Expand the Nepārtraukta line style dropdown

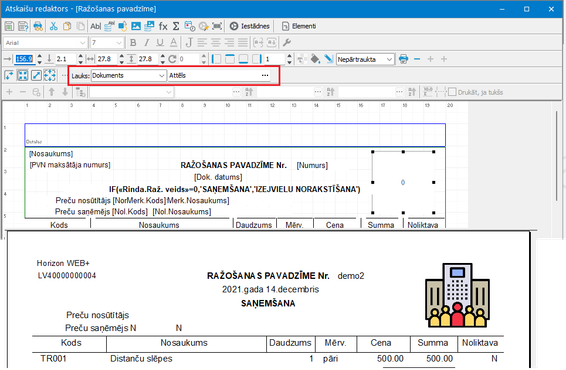[x=389, y=59]
